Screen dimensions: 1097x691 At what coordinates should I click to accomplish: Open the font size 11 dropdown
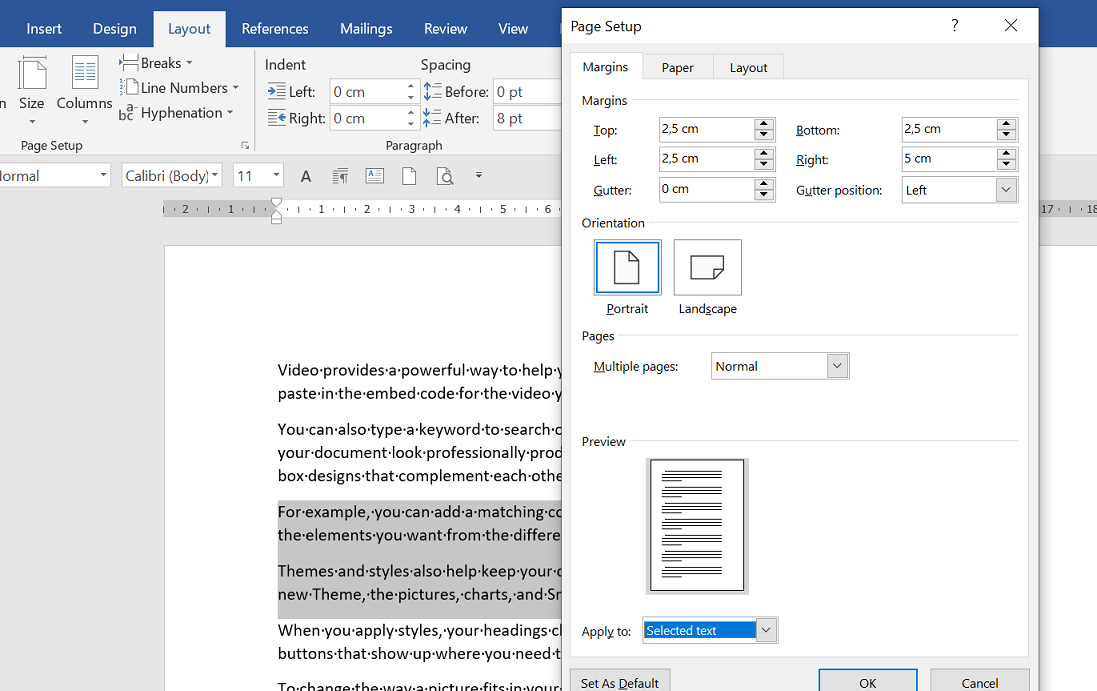pos(276,176)
